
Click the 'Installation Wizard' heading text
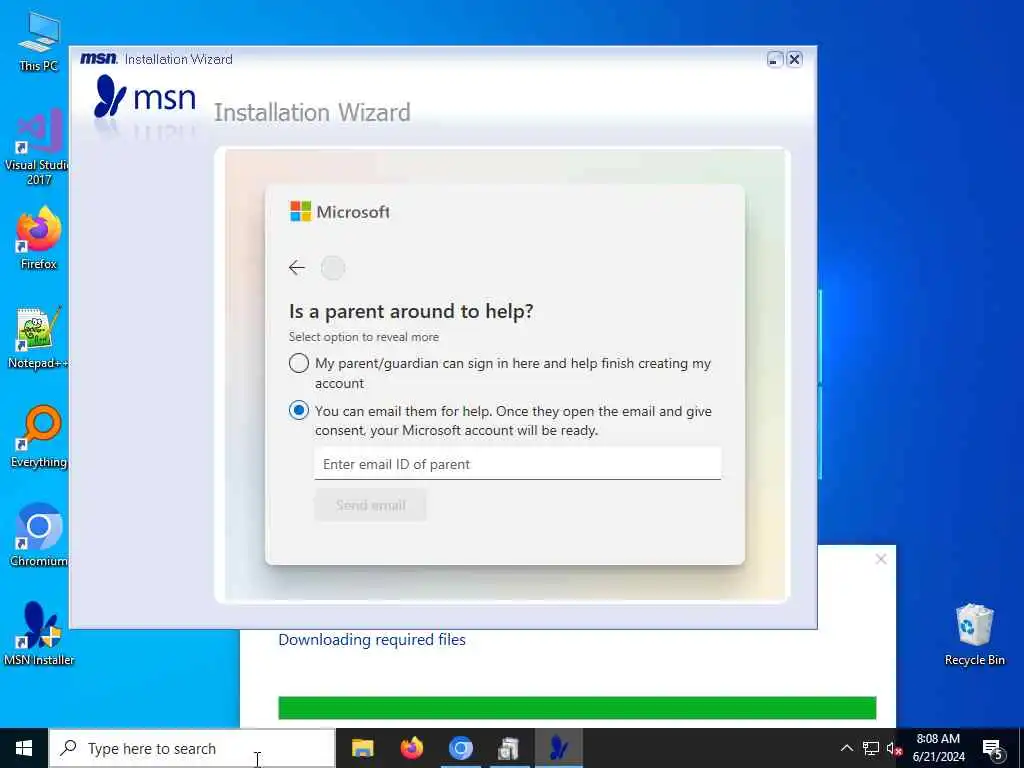(312, 112)
